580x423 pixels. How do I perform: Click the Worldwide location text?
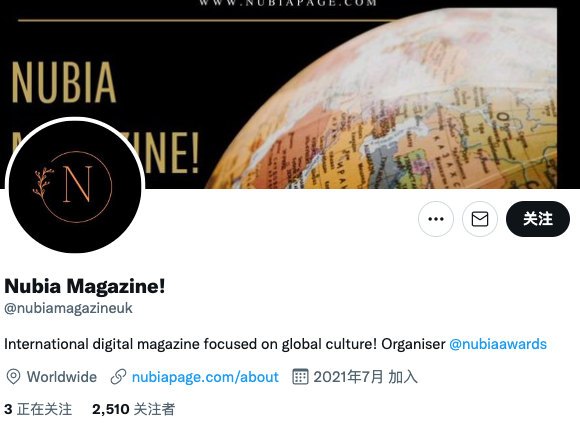62,377
